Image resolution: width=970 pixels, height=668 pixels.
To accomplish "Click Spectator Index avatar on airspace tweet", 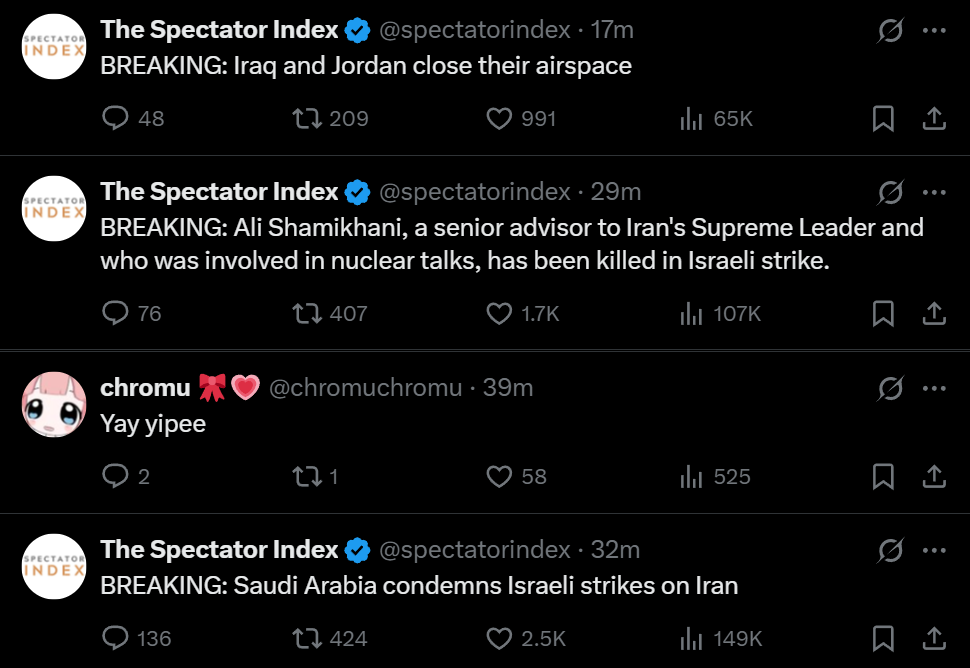I will click(x=55, y=46).
